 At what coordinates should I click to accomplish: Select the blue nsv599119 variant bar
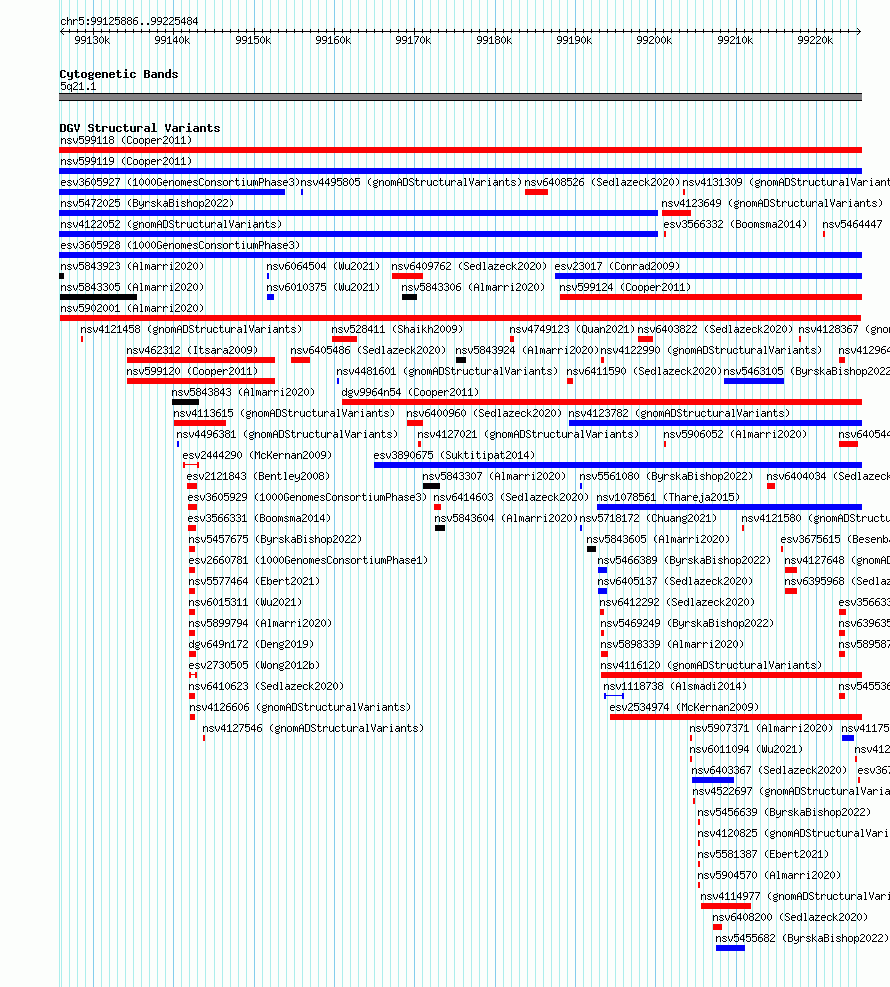point(460,171)
